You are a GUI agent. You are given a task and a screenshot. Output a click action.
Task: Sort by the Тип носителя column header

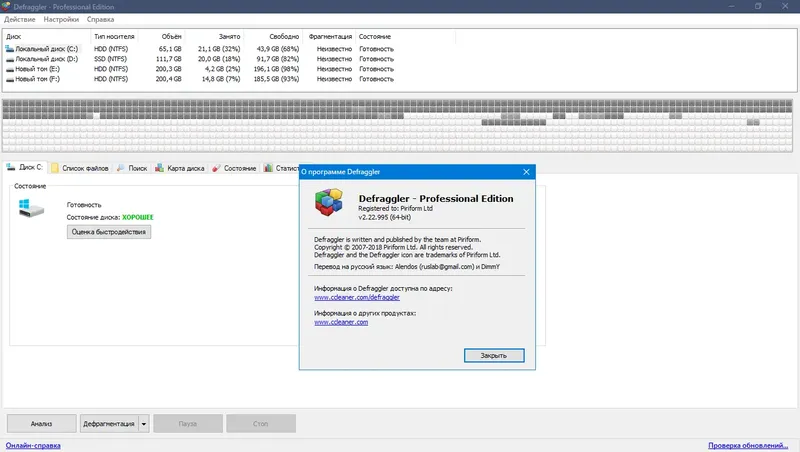(114, 37)
